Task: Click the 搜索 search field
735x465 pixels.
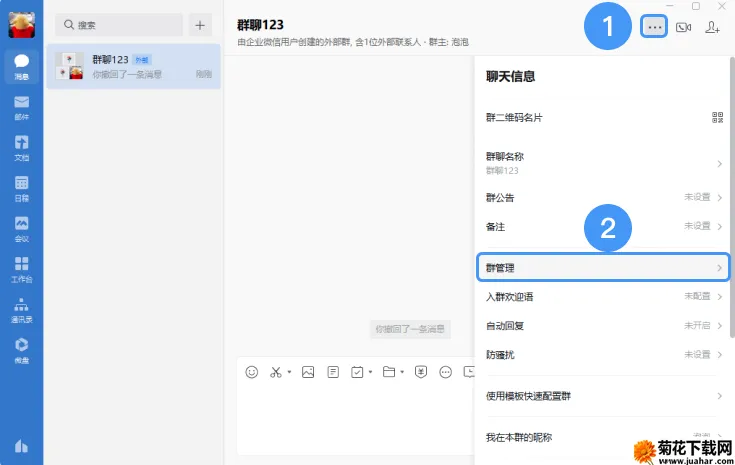Action: [119, 25]
